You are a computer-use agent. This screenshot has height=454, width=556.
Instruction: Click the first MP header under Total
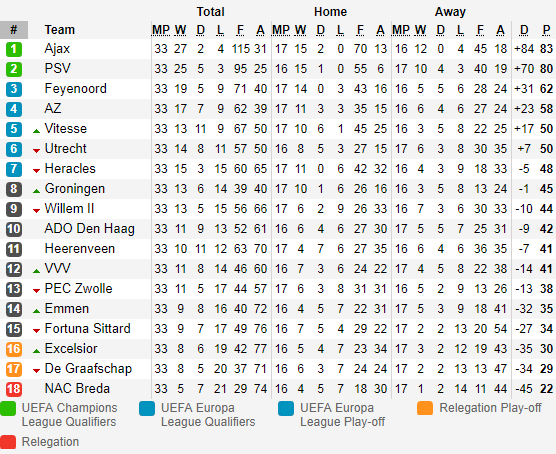pos(161,30)
